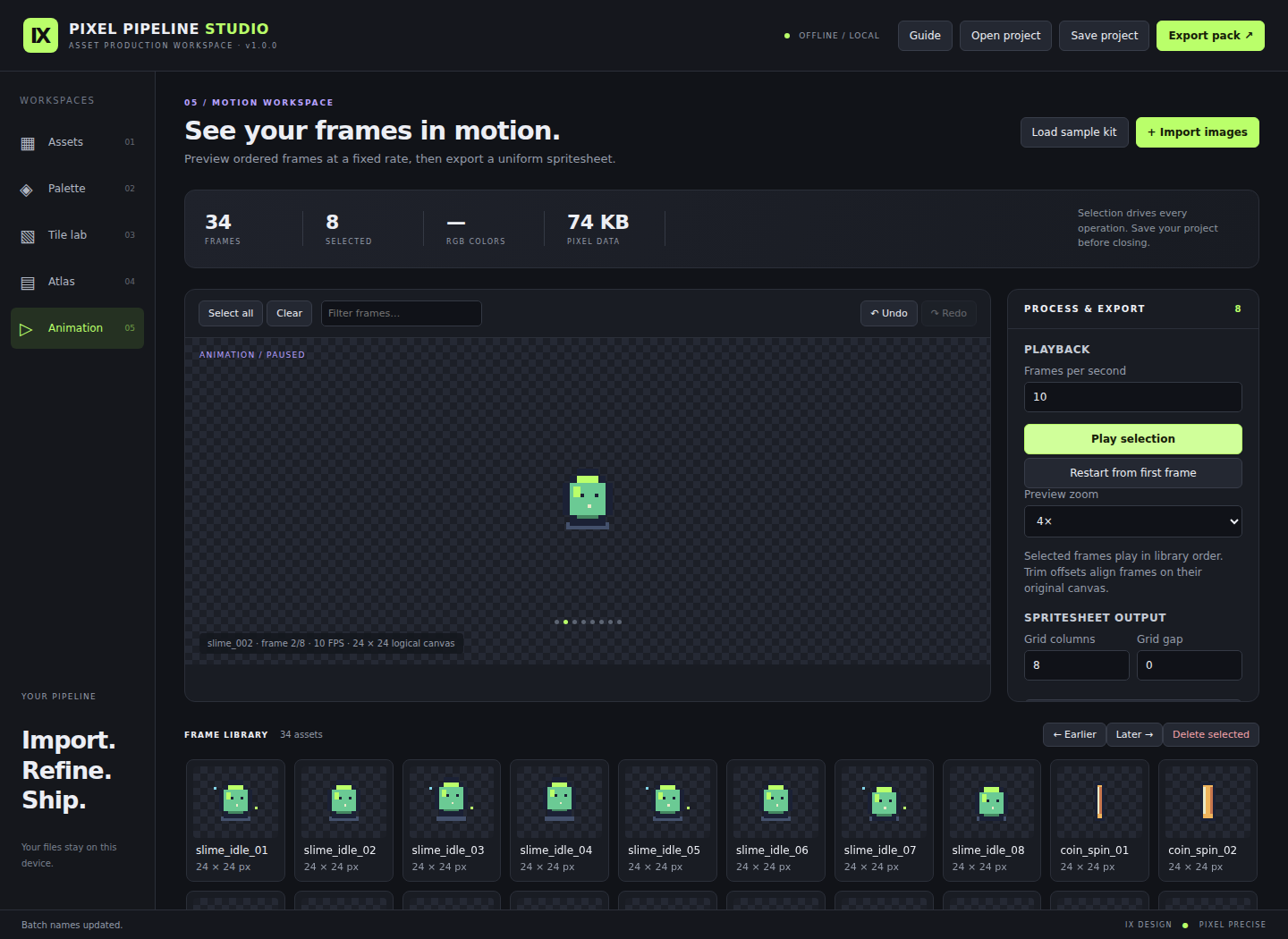Clear the frame selection
This screenshot has width=1288, height=939.
tap(289, 313)
